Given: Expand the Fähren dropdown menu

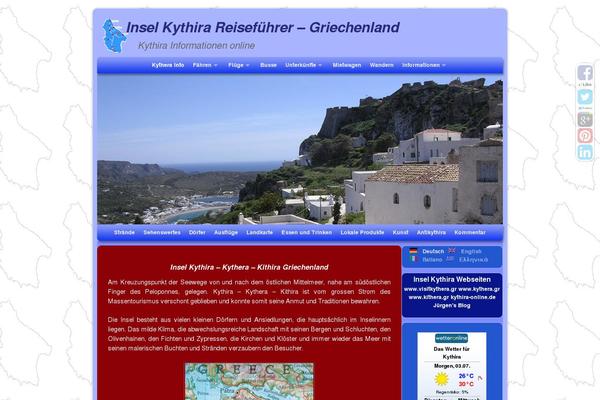Looking at the screenshot, I should click(205, 65).
